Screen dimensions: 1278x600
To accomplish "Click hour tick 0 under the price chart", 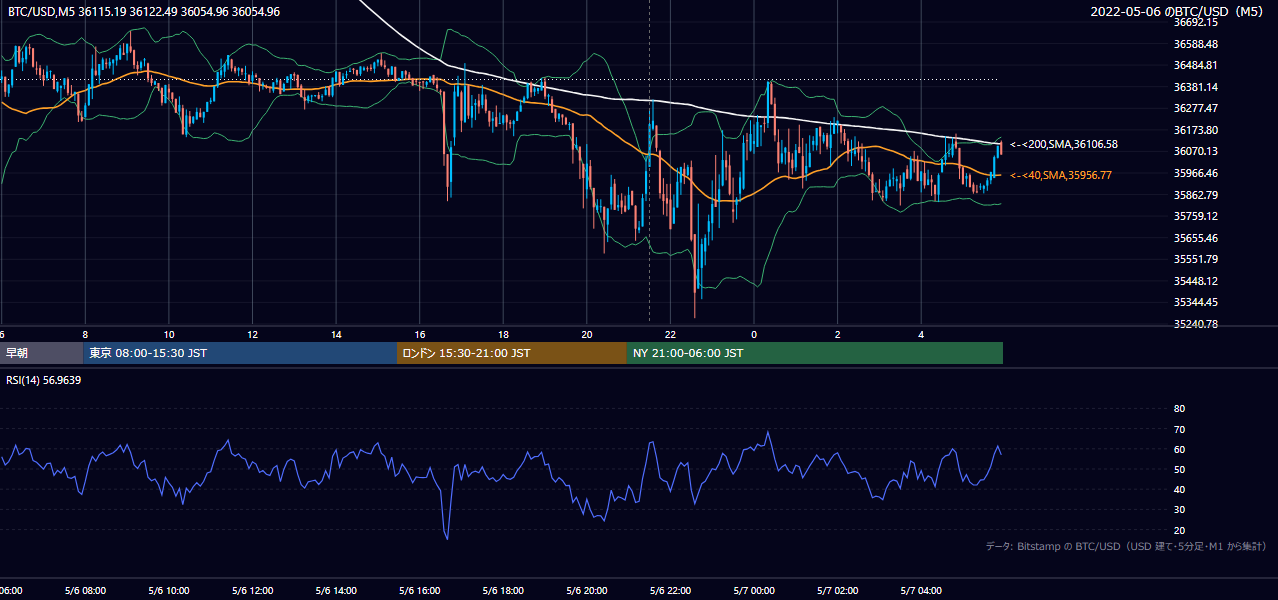I will (754, 334).
